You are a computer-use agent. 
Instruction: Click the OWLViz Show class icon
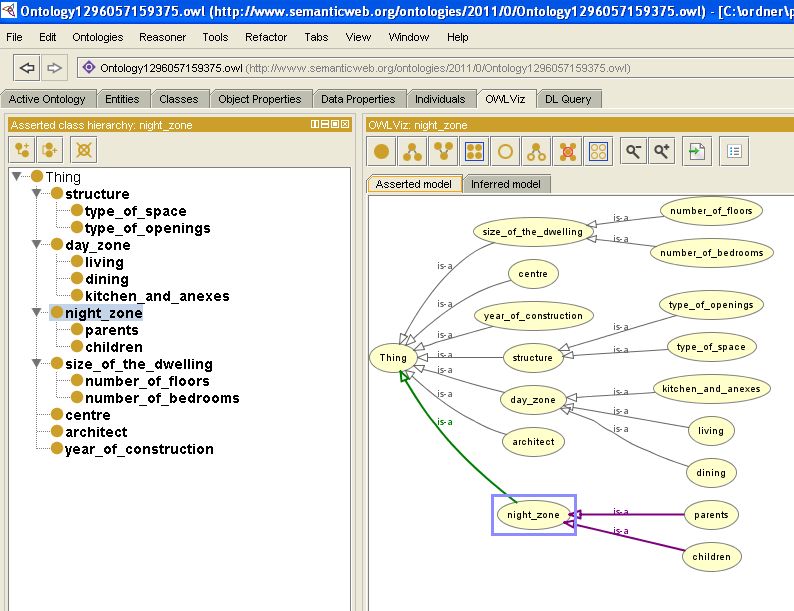381,152
